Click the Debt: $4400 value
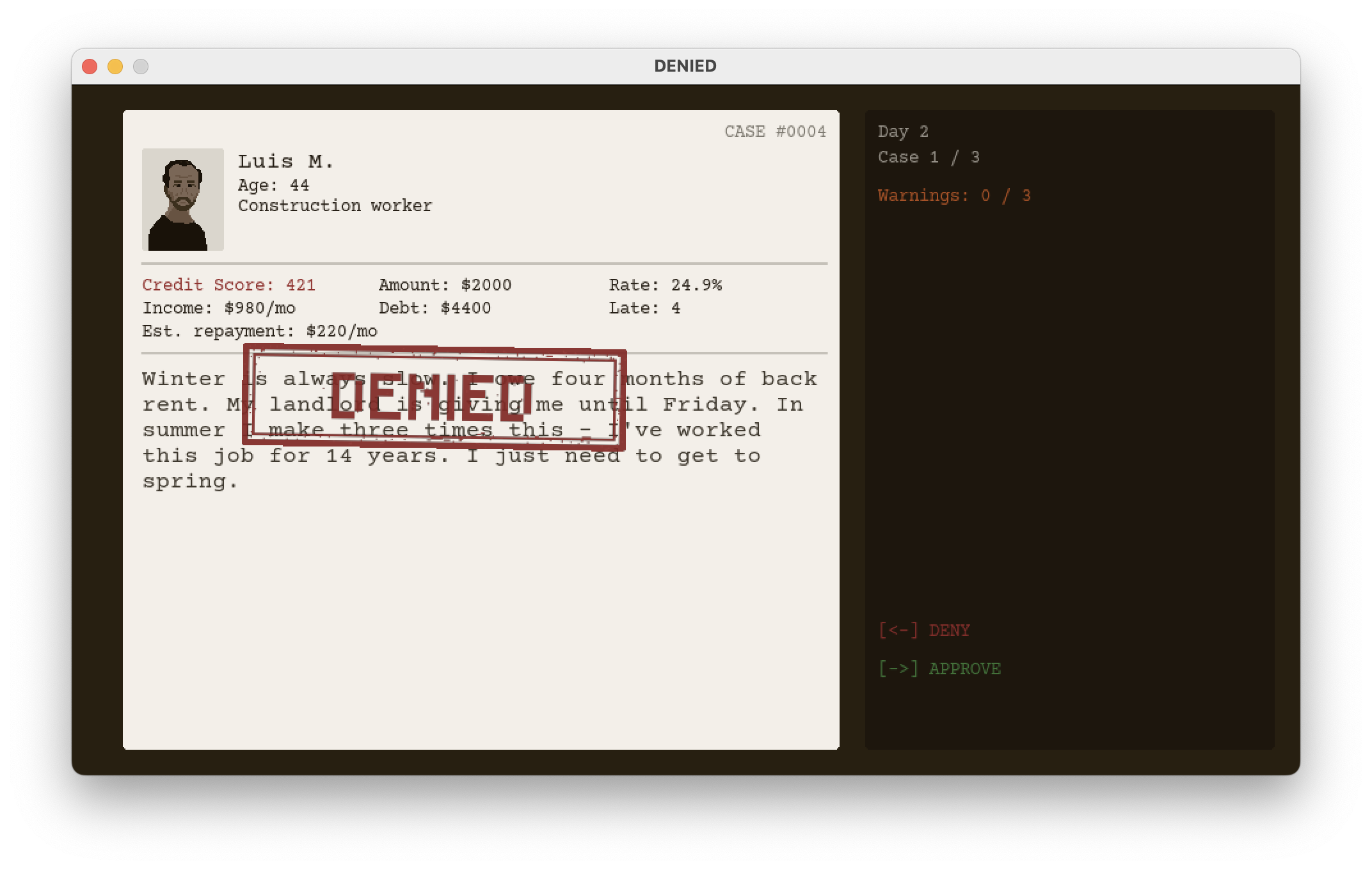 (x=435, y=308)
